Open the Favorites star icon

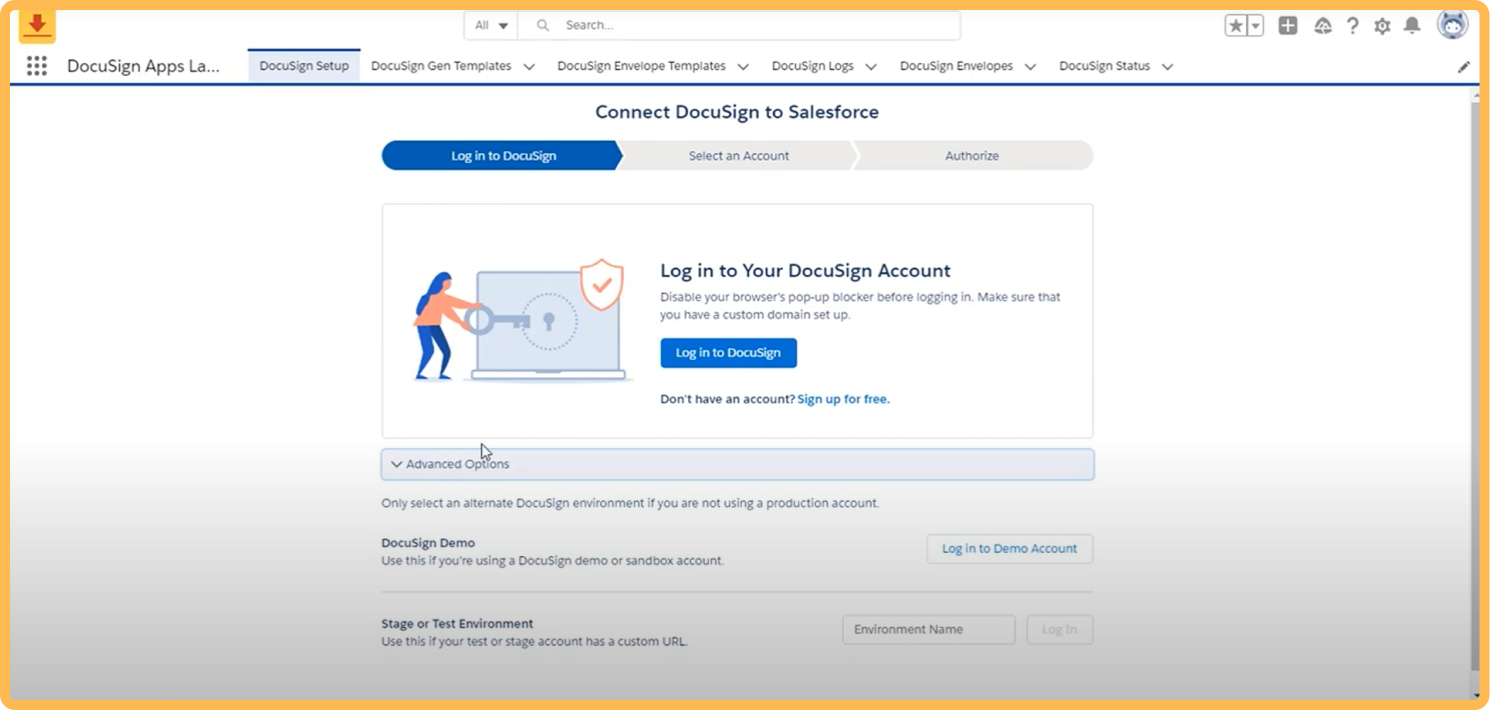point(1236,26)
